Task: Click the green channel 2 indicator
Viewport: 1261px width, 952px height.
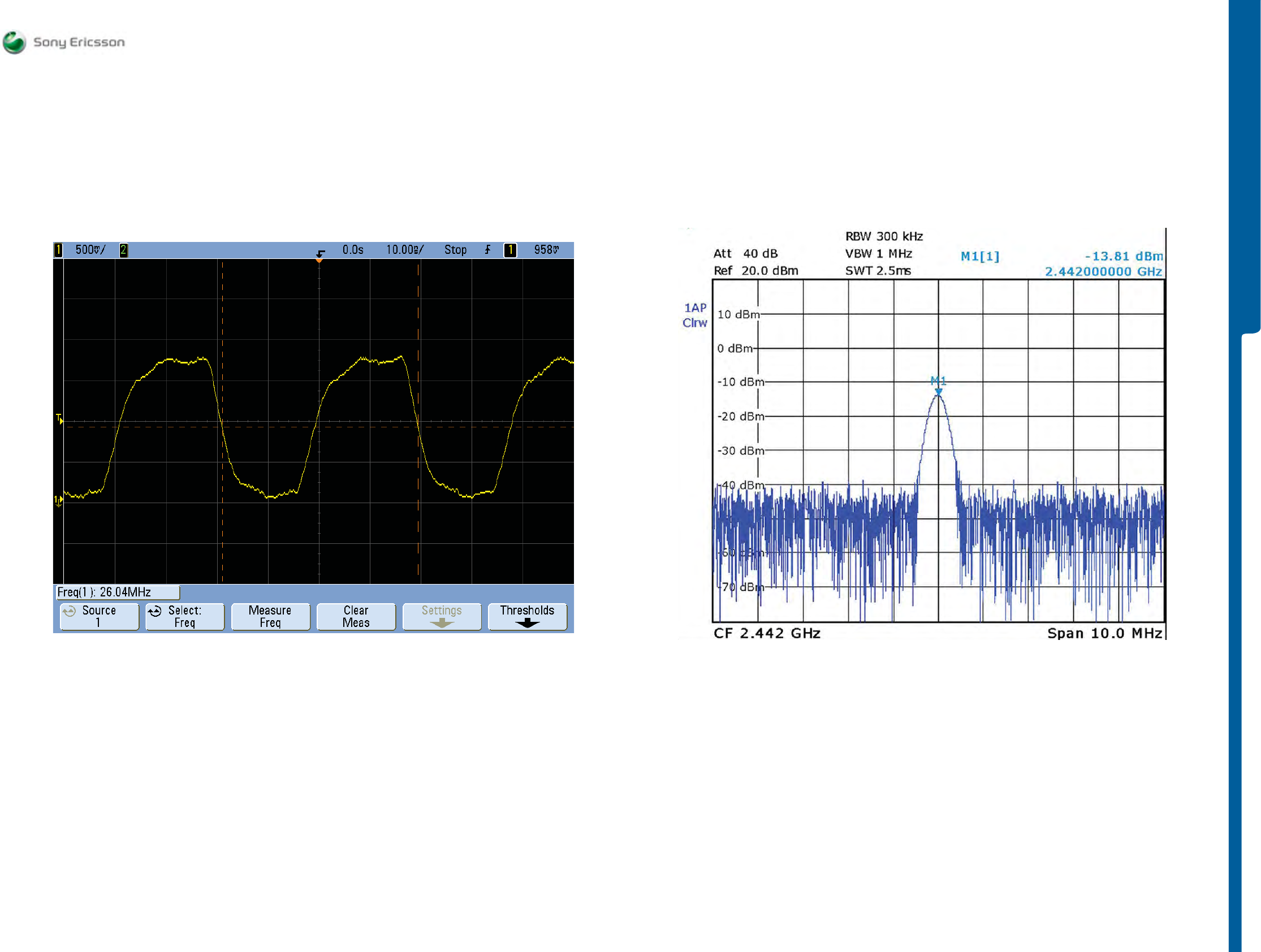Action: [x=123, y=250]
